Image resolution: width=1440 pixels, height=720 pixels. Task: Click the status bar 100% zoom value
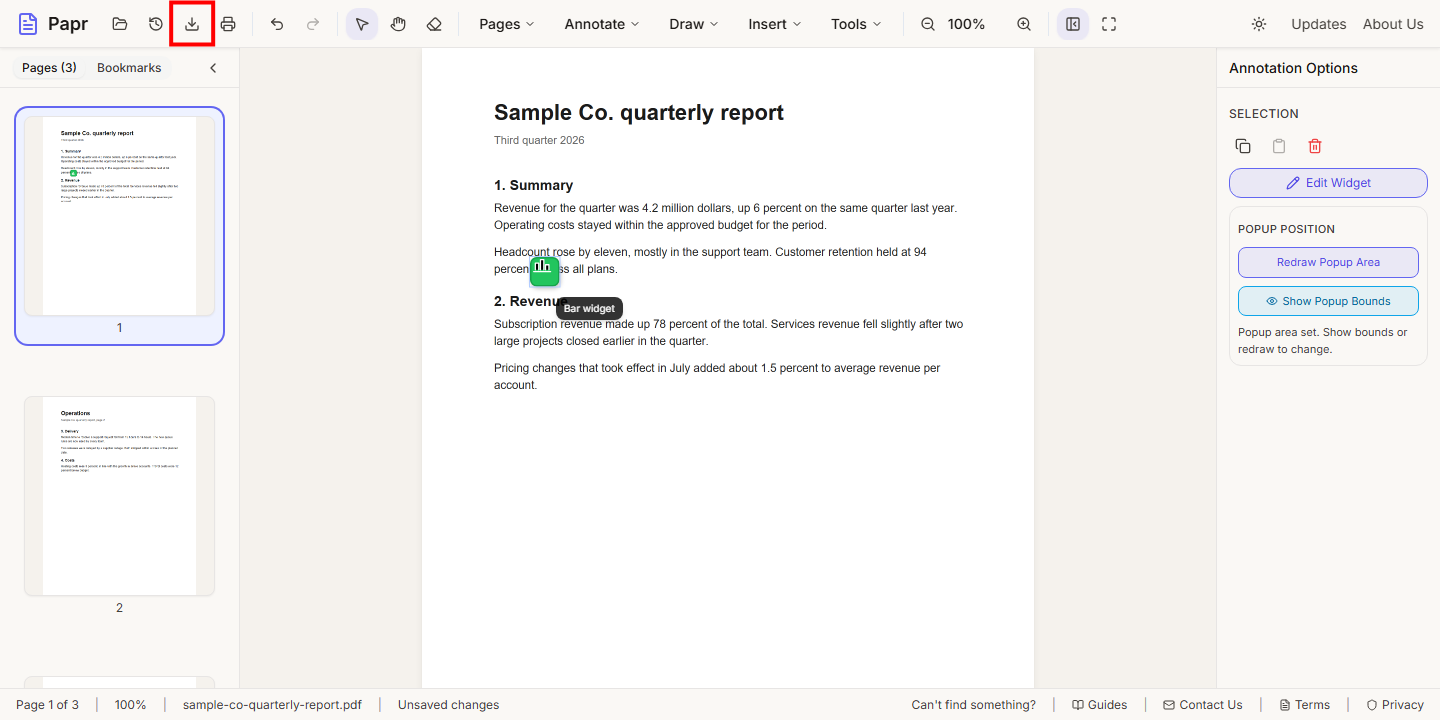[130, 705]
